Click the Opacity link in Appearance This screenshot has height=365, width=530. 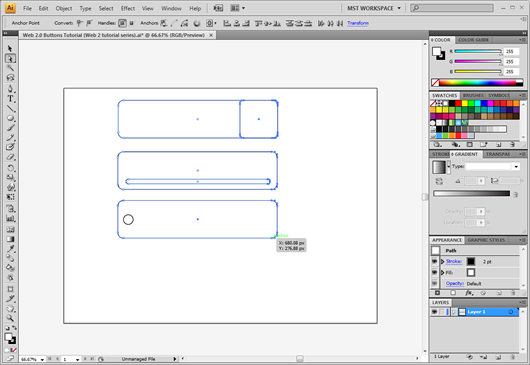[455, 283]
